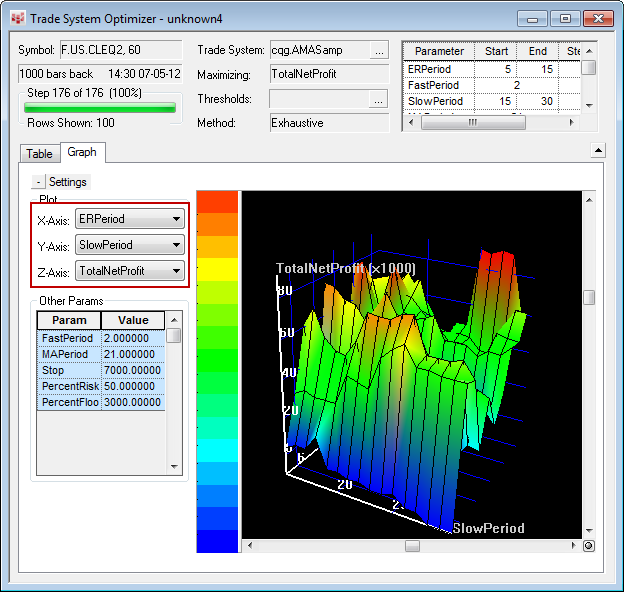This screenshot has height=592, width=624.
Task: Click the Trade System browse ellipsis button
Action: click(x=379, y=49)
